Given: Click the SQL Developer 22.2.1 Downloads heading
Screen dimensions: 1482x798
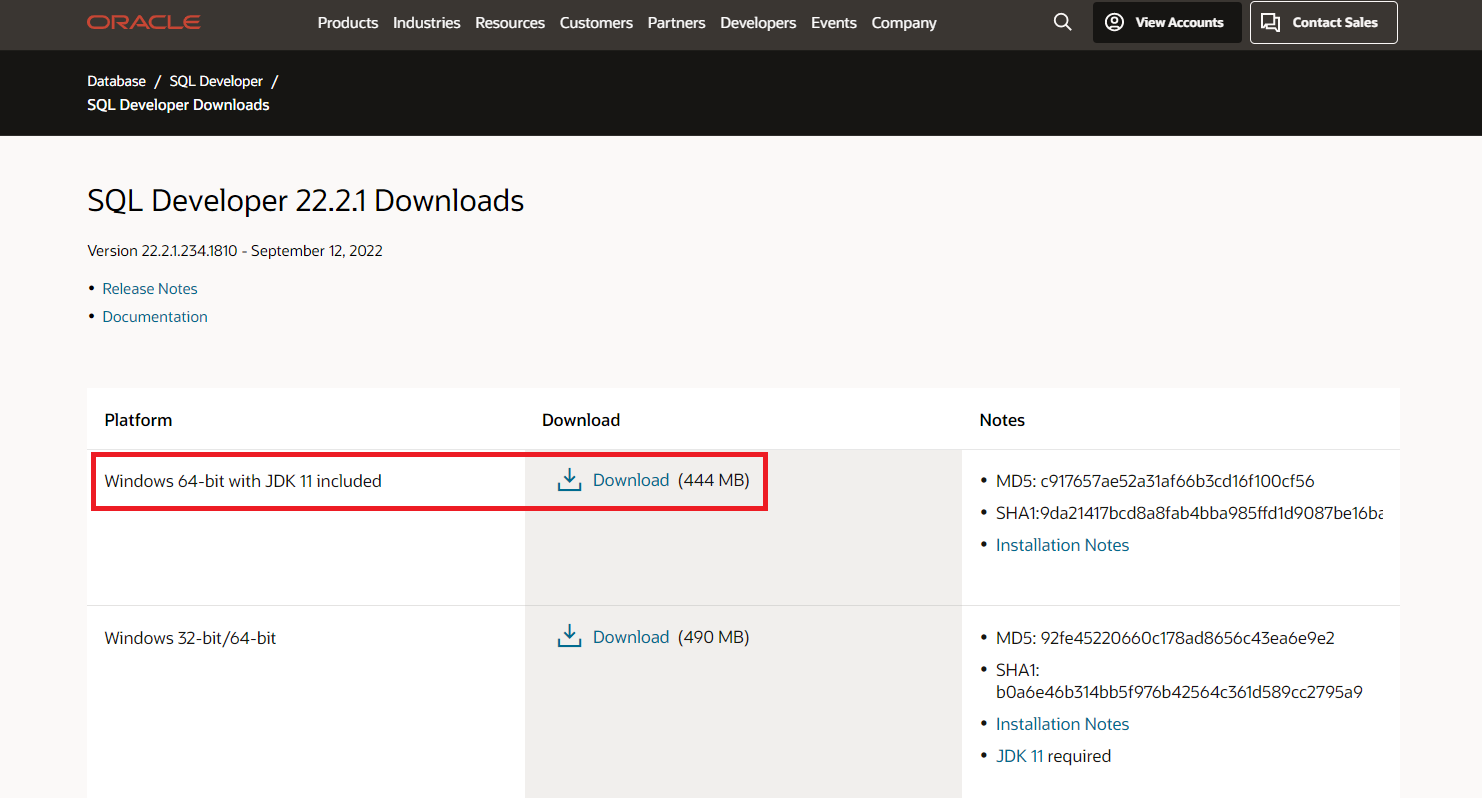Looking at the screenshot, I should point(305,201).
